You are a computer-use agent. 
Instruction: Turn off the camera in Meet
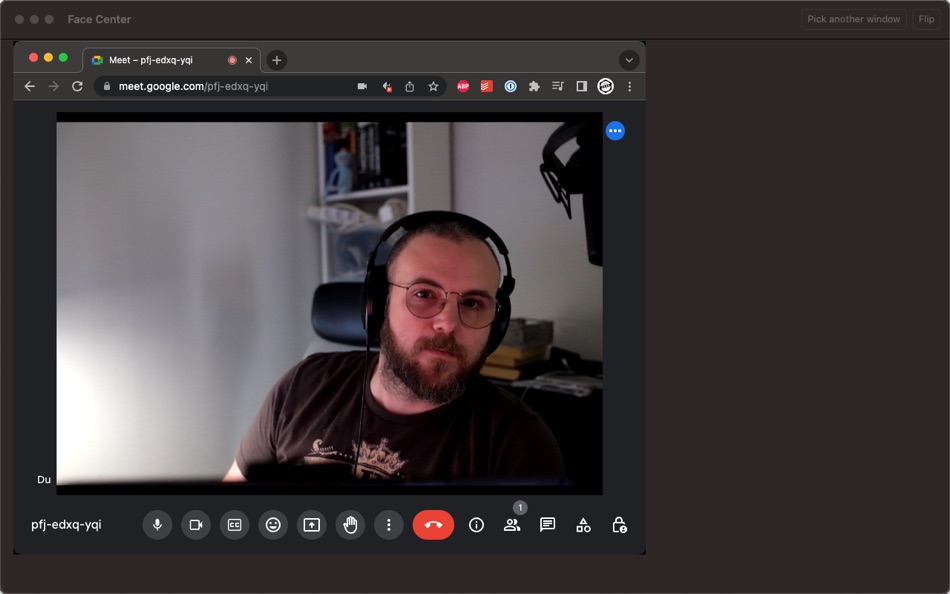pyautogui.click(x=196, y=525)
